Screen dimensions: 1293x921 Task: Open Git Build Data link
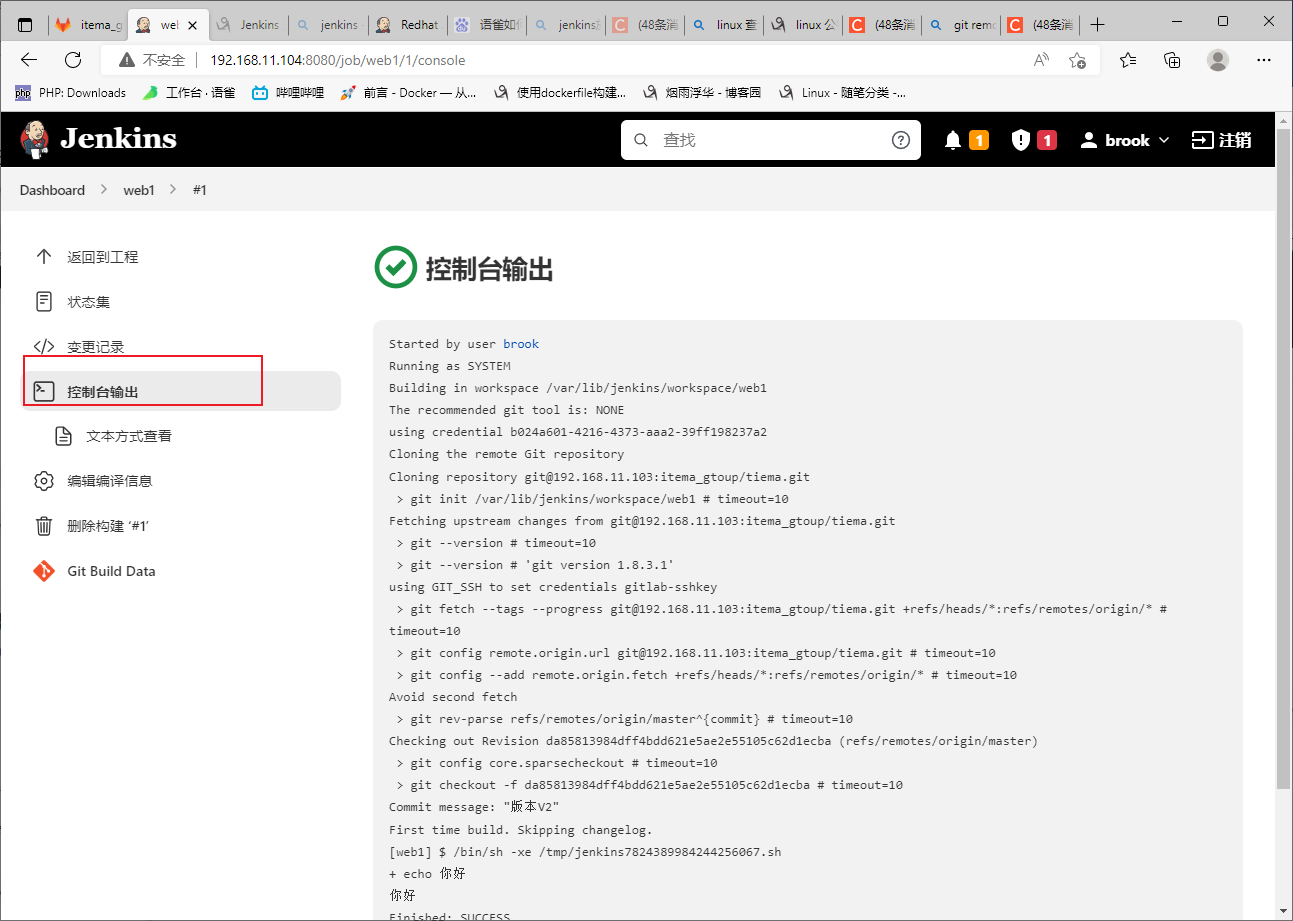coord(182,571)
